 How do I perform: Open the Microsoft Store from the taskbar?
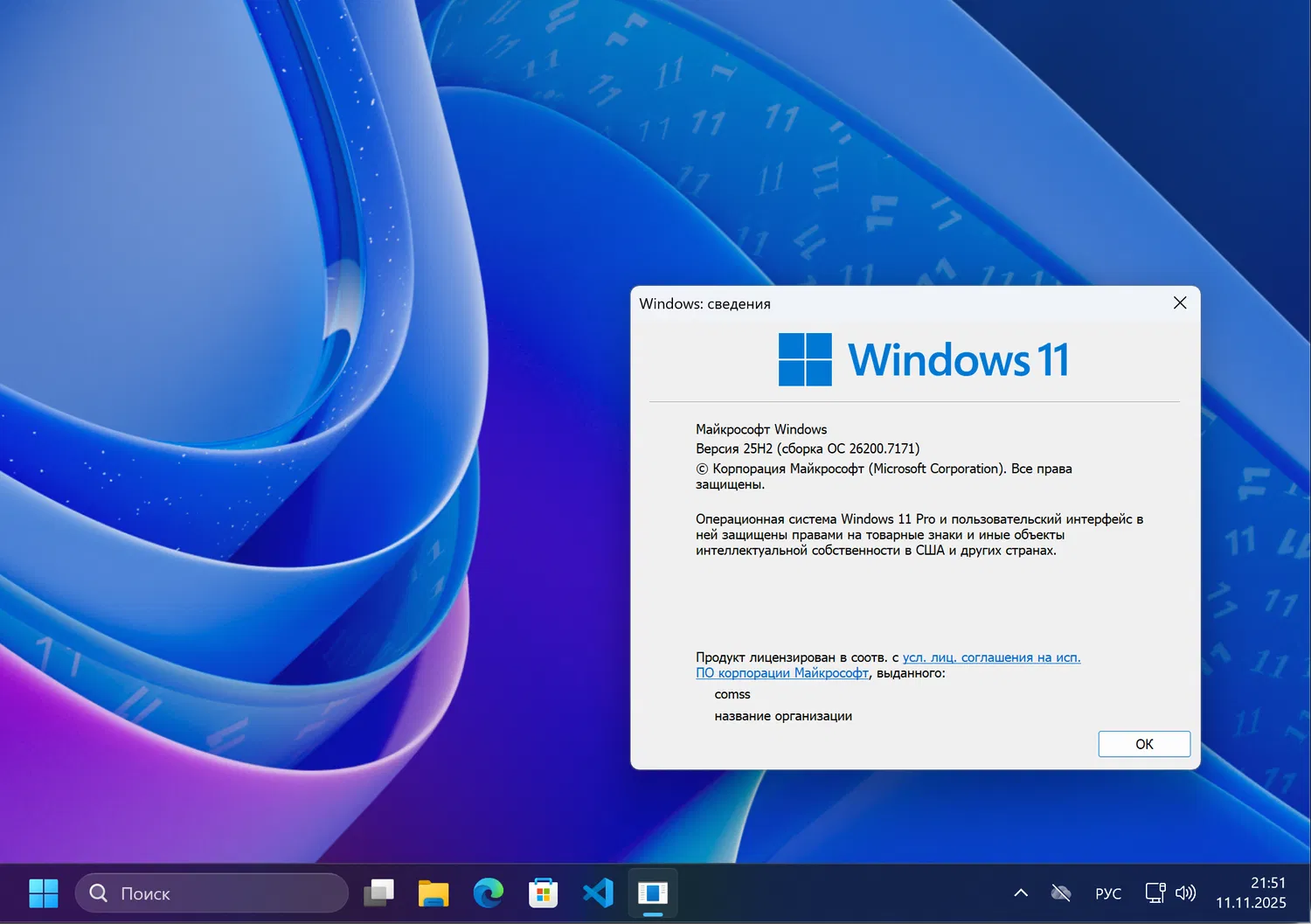click(x=543, y=893)
